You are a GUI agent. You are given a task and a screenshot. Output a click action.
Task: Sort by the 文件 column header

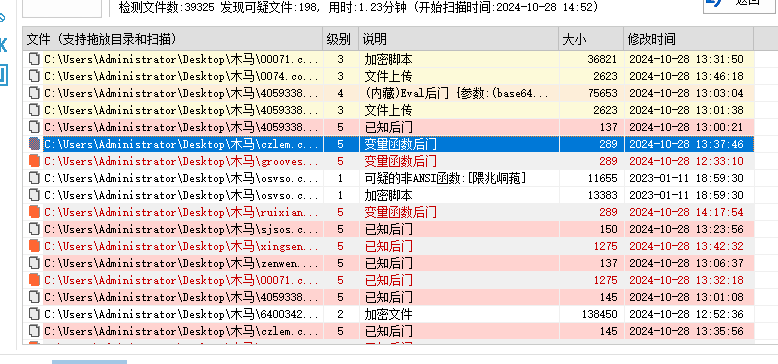(173, 39)
